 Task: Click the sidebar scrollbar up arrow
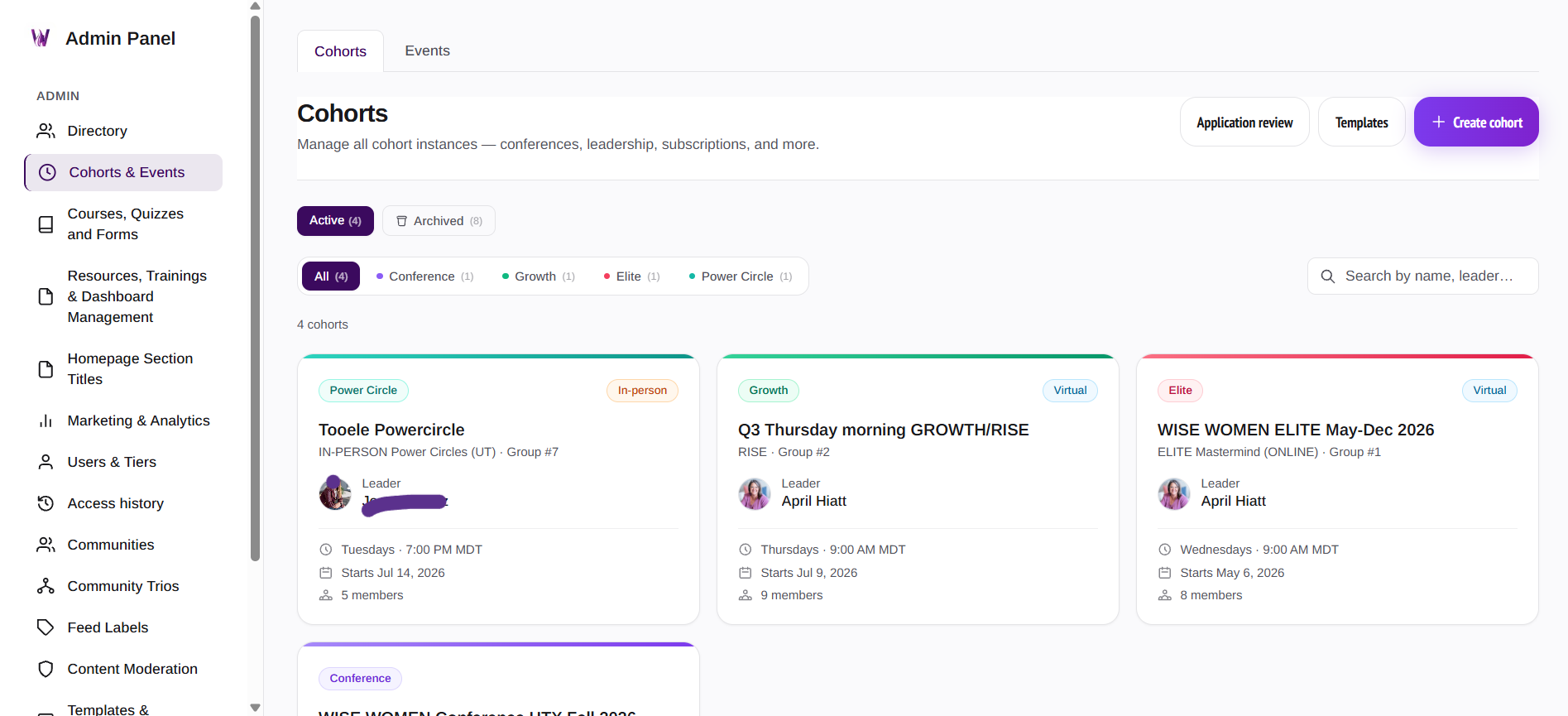[255, 7]
